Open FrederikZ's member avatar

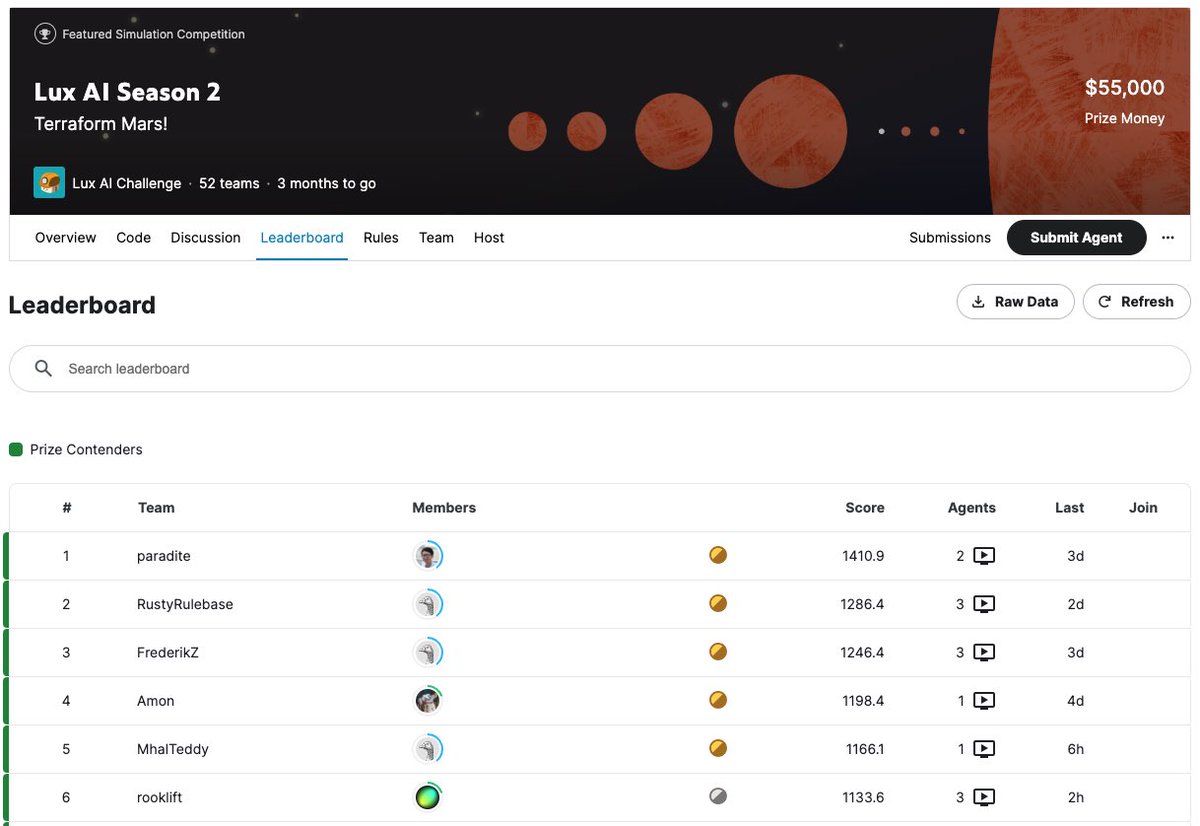[x=428, y=653]
